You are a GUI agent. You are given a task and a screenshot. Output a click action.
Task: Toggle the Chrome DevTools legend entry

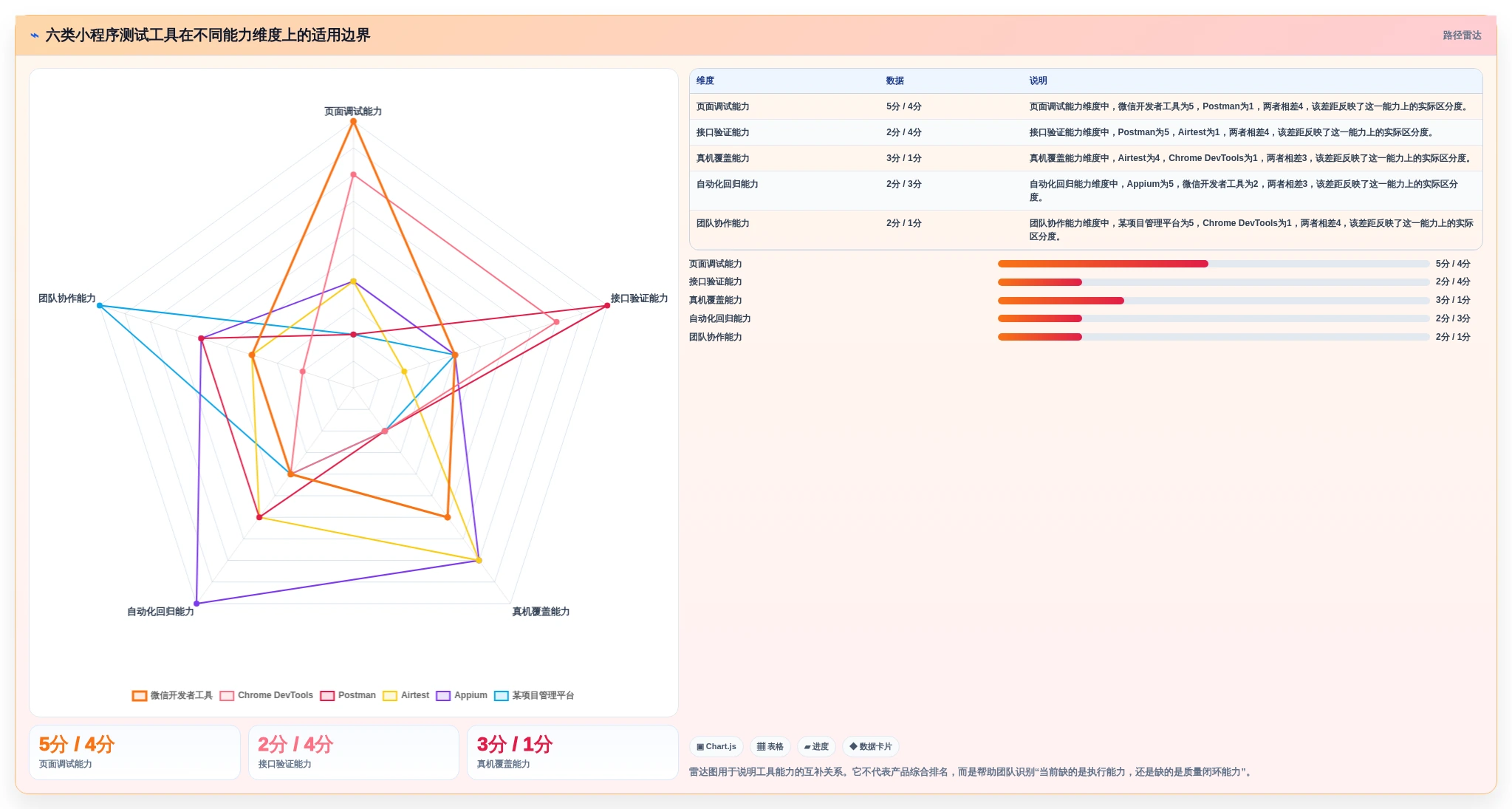click(x=267, y=695)
